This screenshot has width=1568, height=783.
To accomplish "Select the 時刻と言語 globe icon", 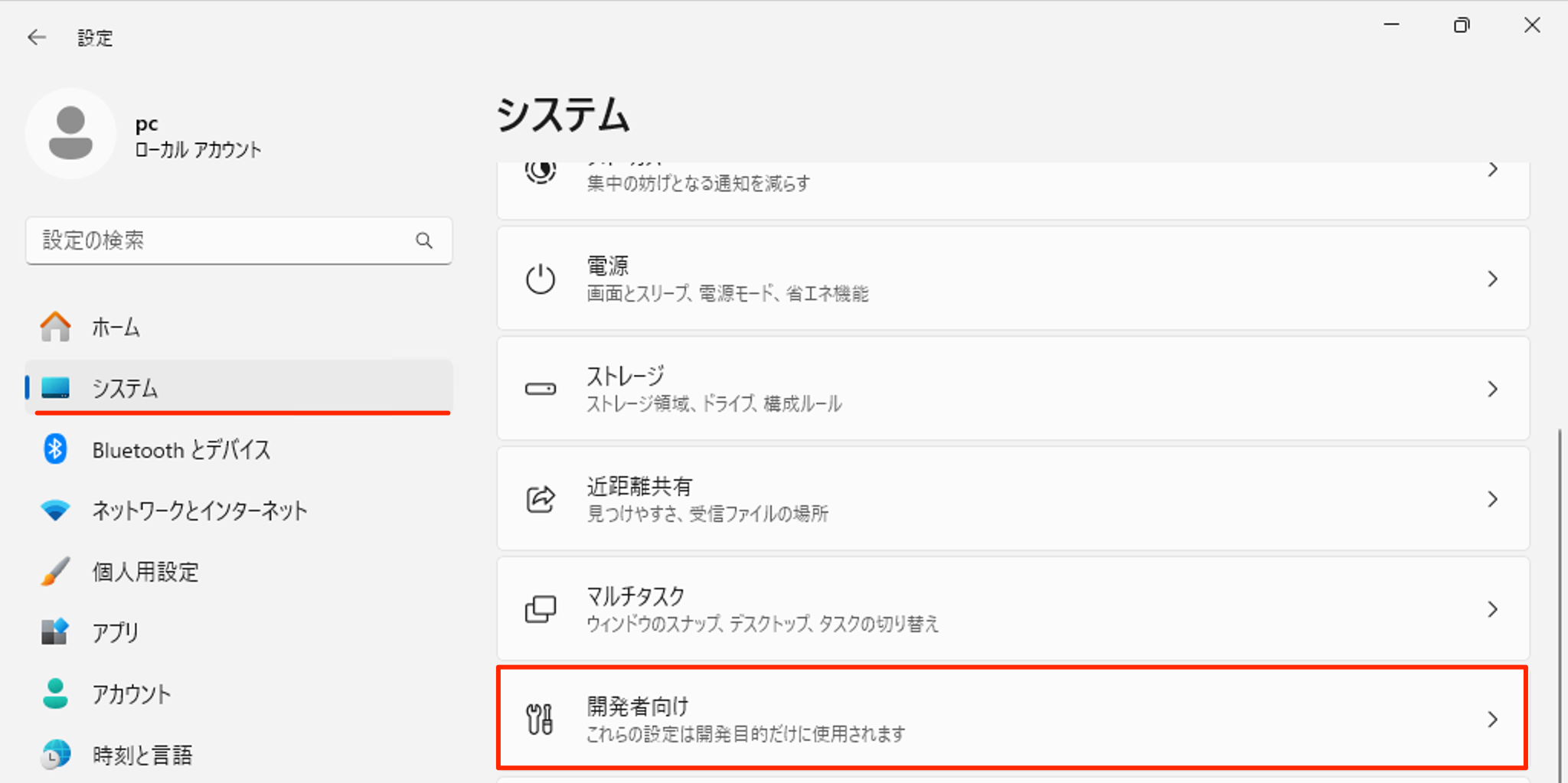I will 54,755.
